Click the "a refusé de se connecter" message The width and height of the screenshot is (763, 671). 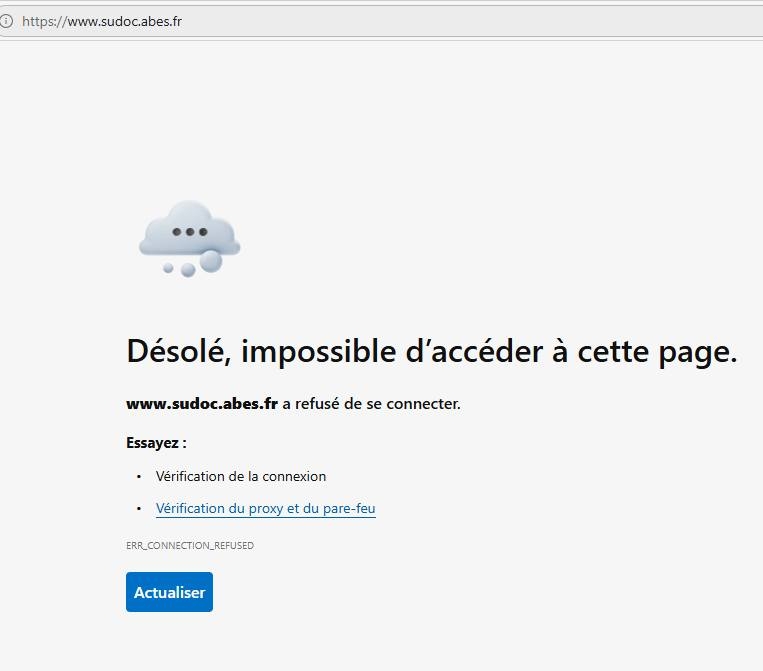point(371,404)
